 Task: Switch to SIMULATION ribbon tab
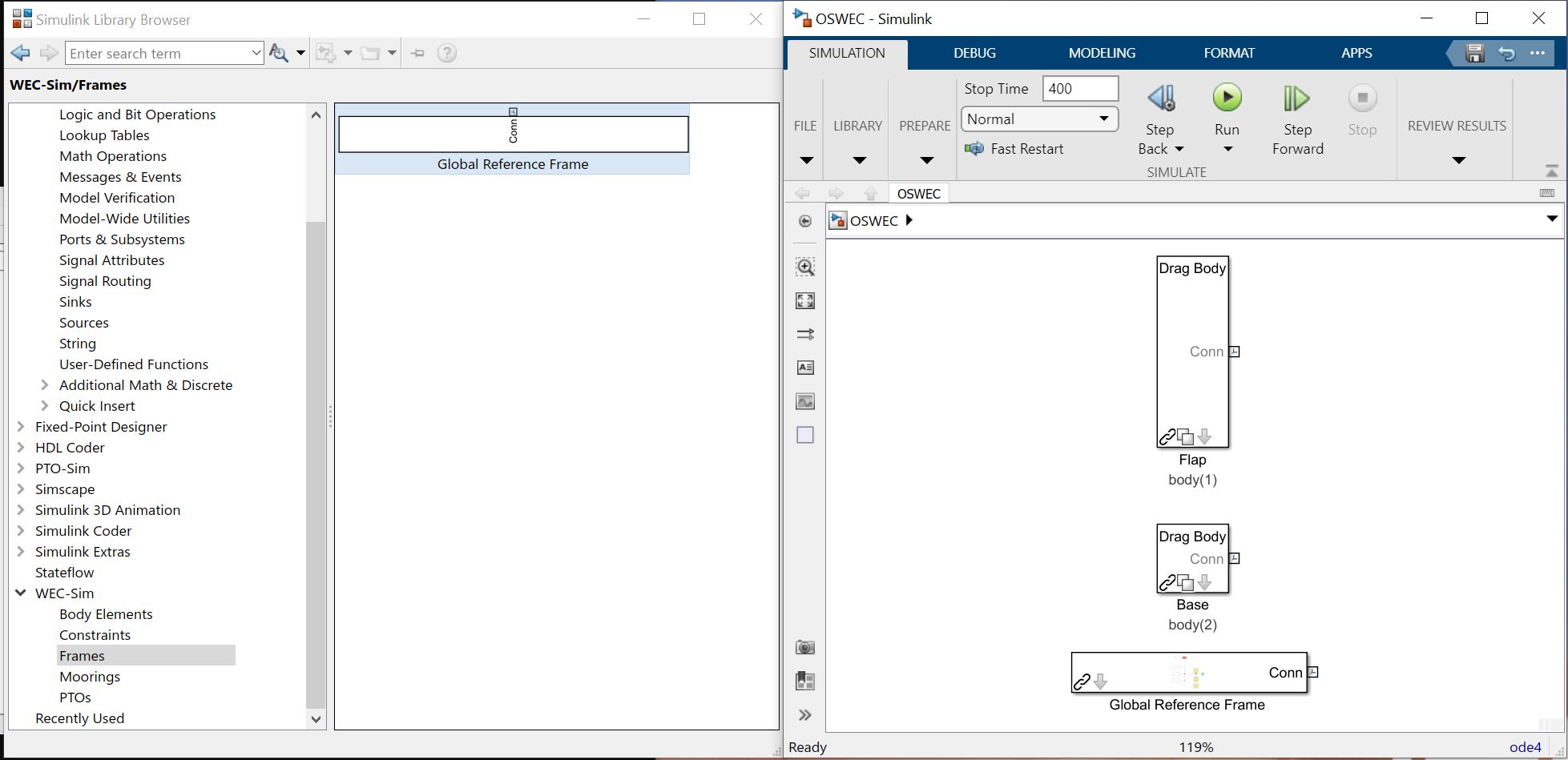(x=847, y=53)
